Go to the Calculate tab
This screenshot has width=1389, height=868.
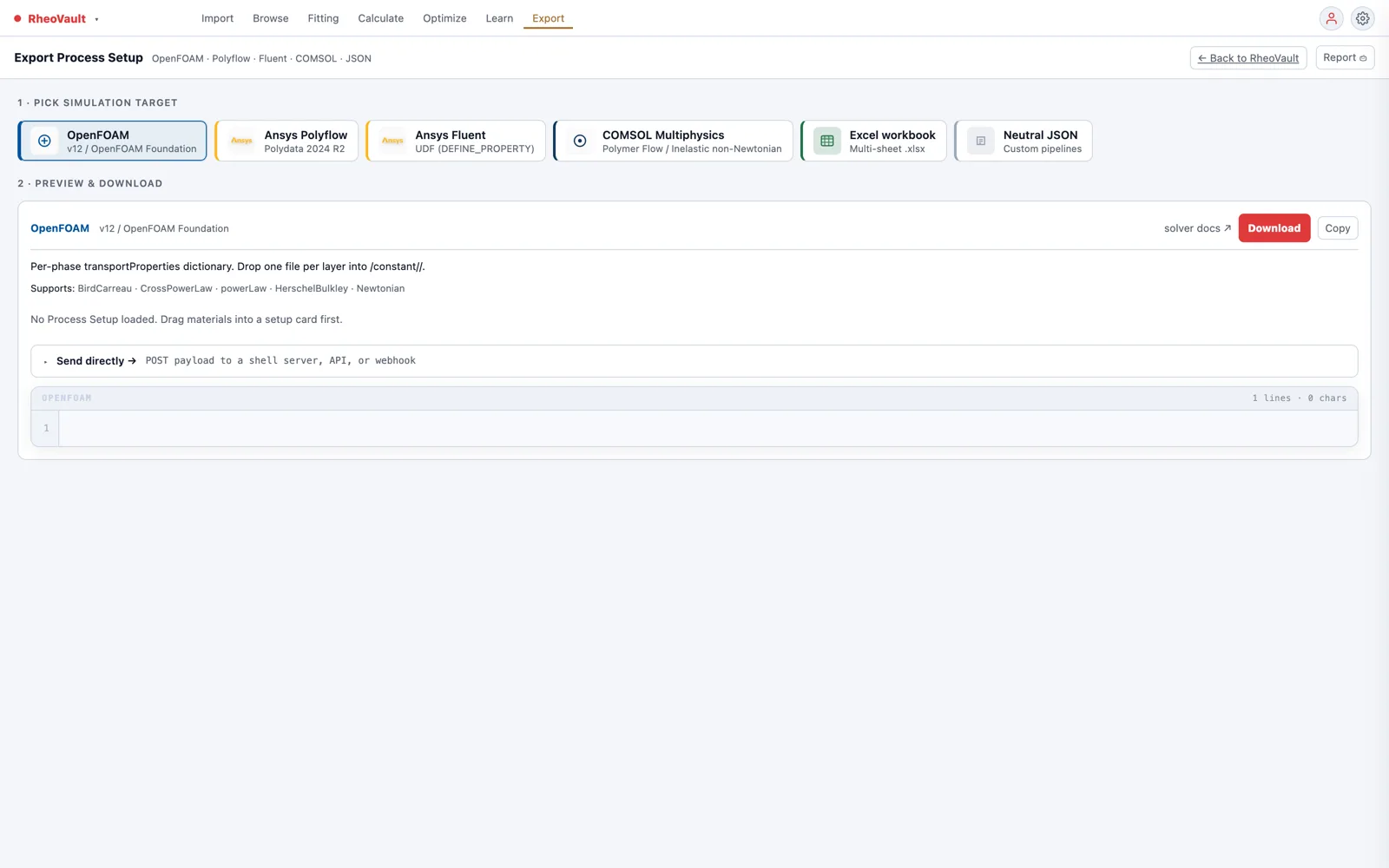[381, 18]
